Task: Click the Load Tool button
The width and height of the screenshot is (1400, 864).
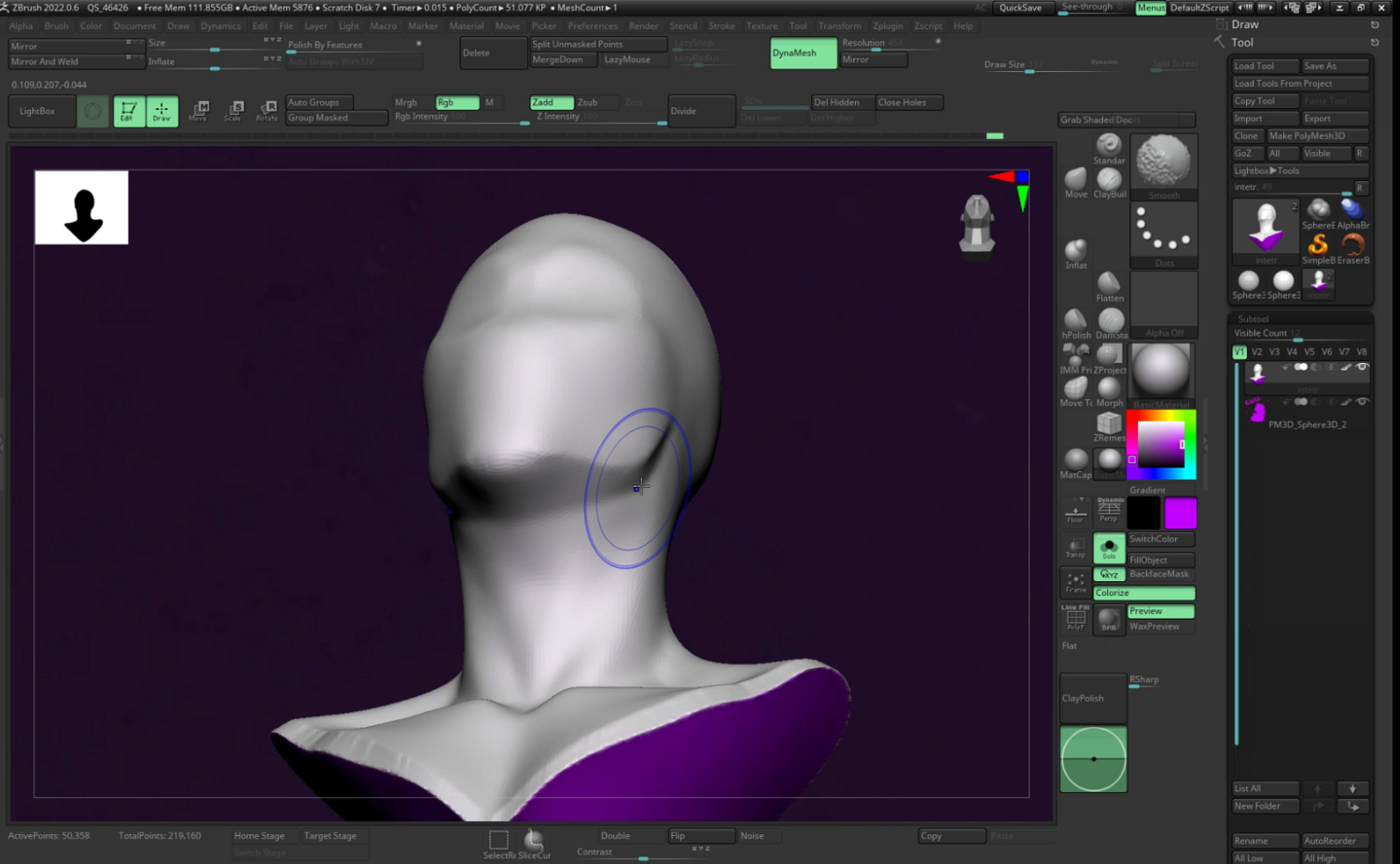Action: [1265, 66]
